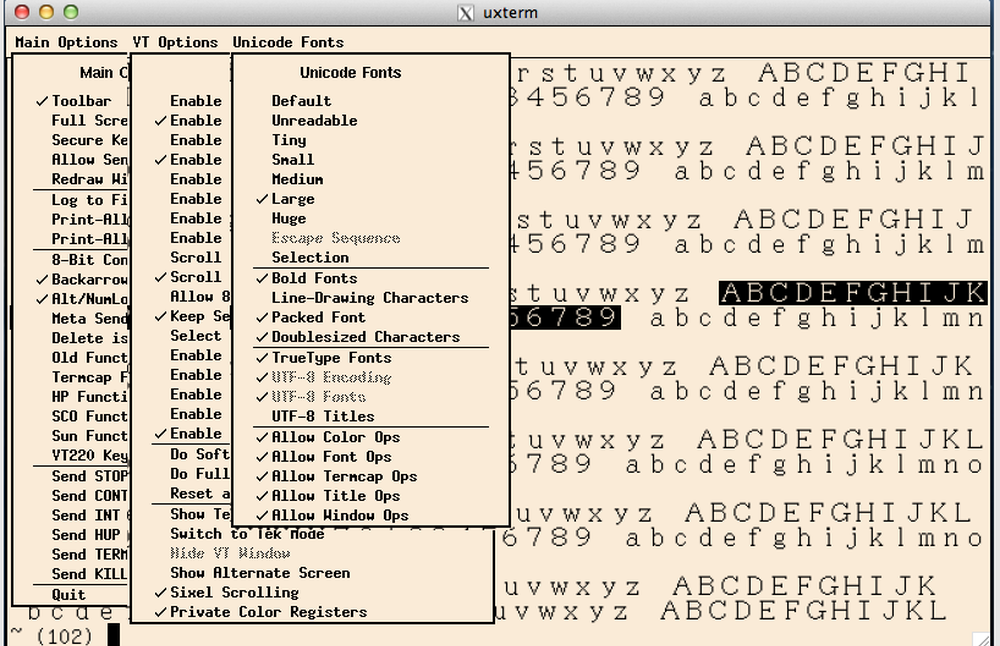Image resolution: width=1000 pixels, height=646 pixels.
Task: Choose the Selection font entry
Action: point(310,258)
